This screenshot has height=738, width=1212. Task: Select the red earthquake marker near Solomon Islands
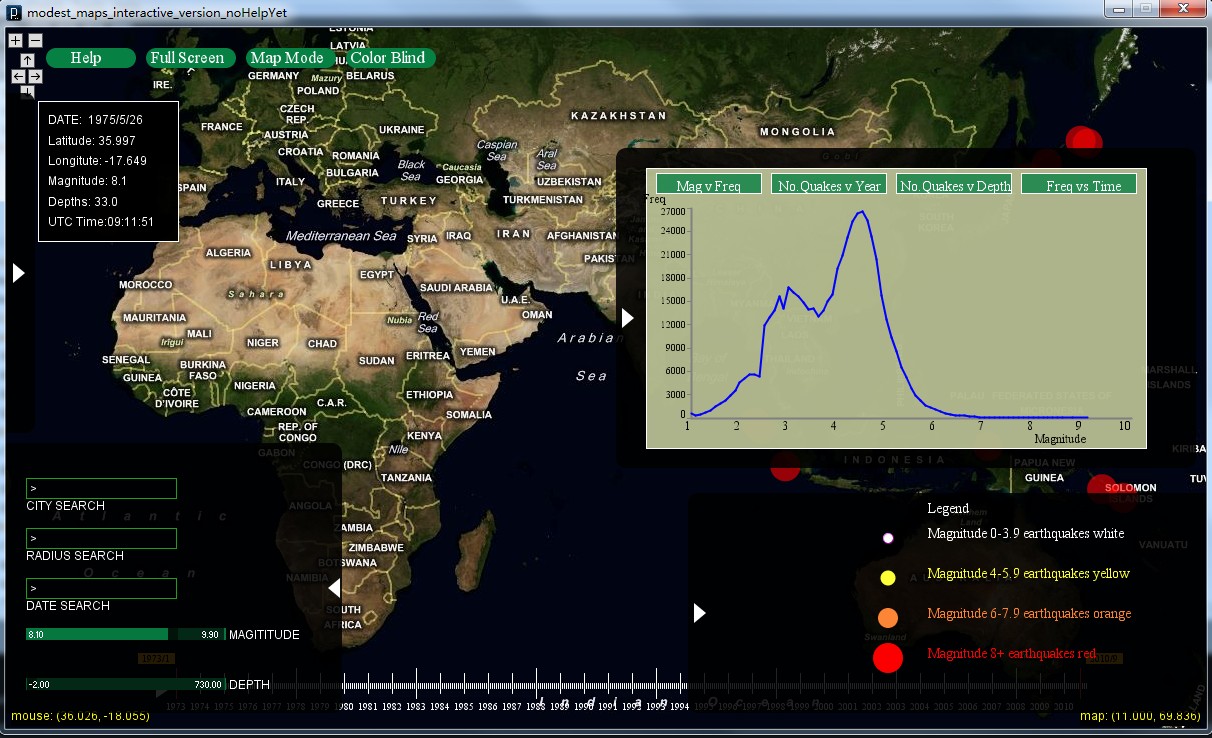pos(1101,488)
